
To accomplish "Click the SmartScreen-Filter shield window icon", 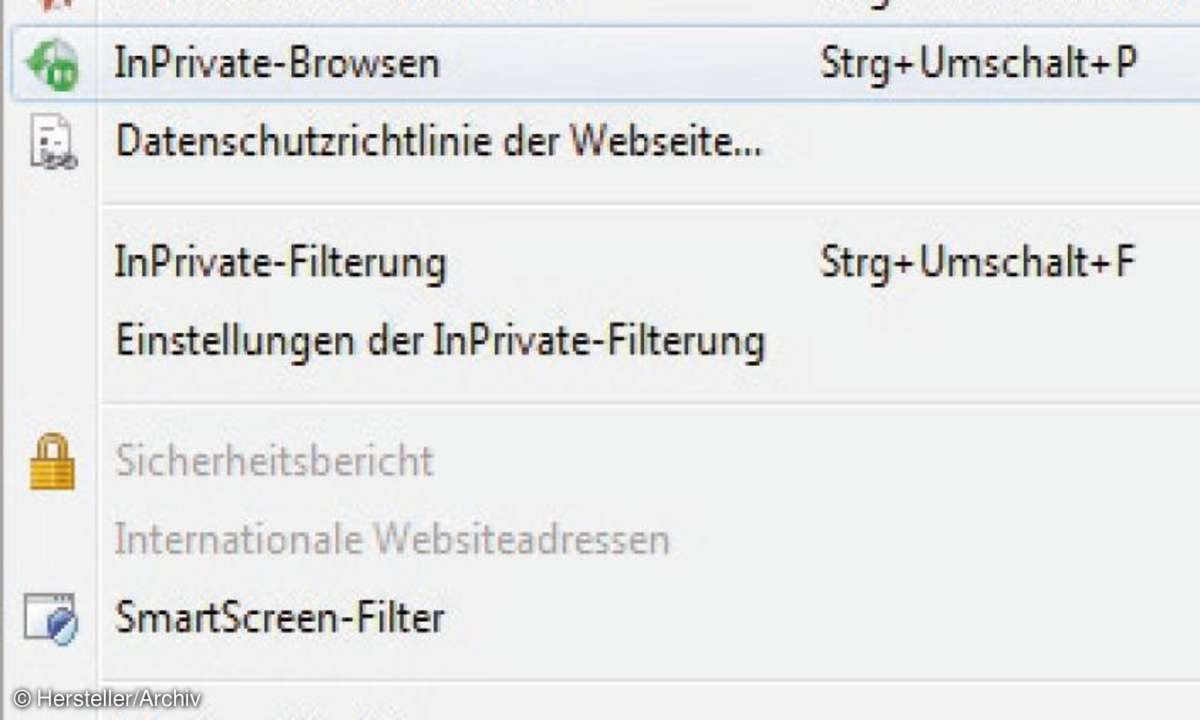I will 52,618.
